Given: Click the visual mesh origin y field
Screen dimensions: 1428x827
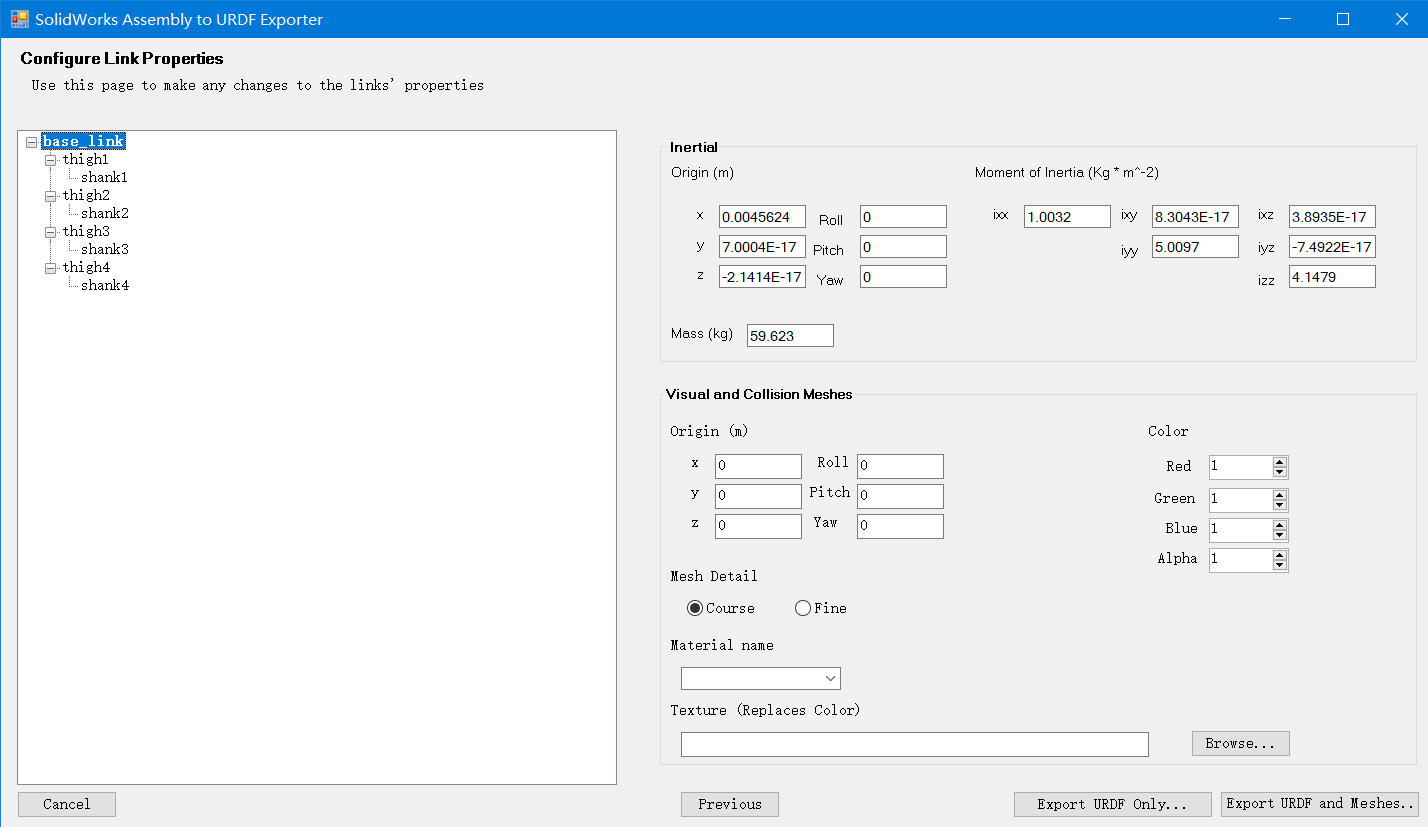Looking at the screenshot, I should [758, 497].
